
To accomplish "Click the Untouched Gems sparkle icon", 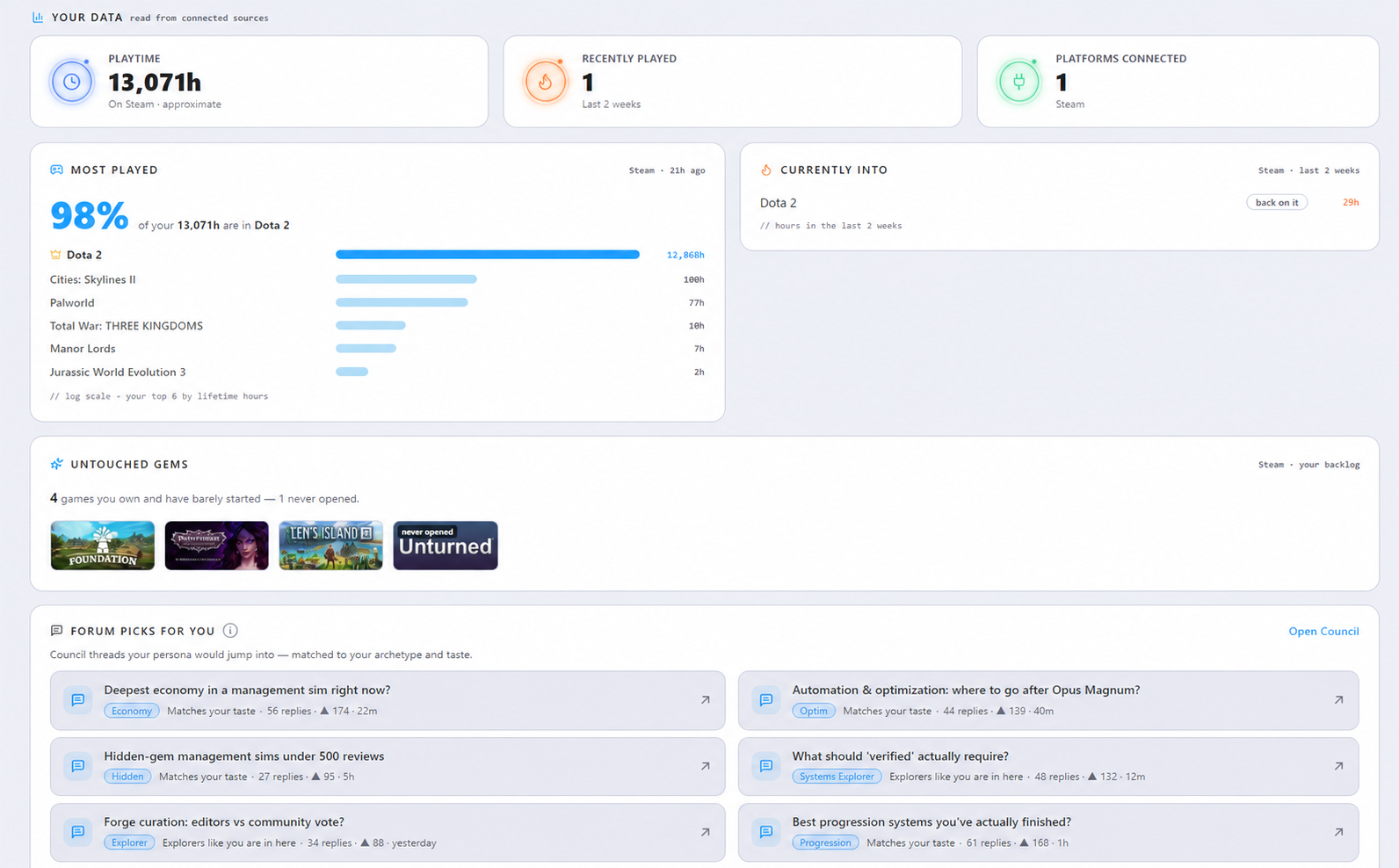I will [x=56, y=464].
